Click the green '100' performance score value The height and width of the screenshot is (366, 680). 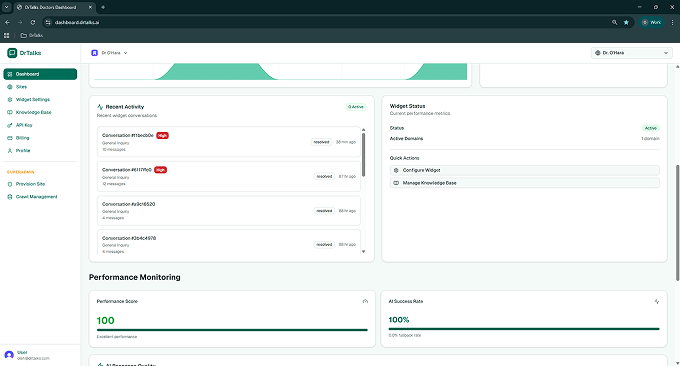(x=105, y=320)
